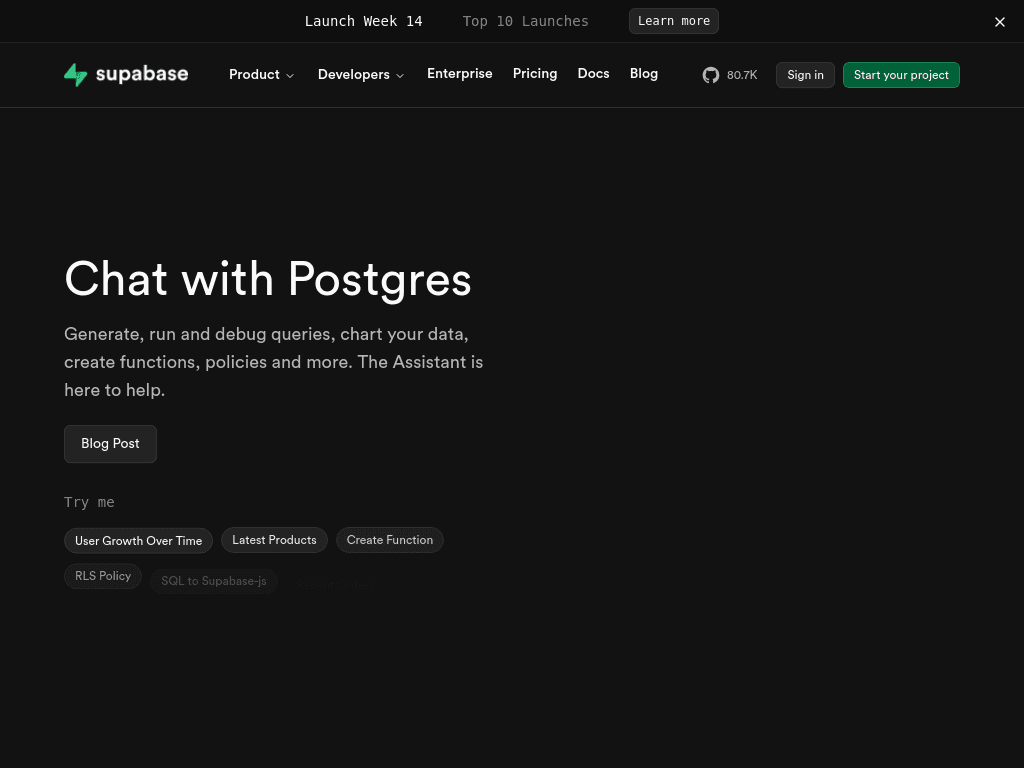Click the Supabase lightning bolt logo

(76, 74)
